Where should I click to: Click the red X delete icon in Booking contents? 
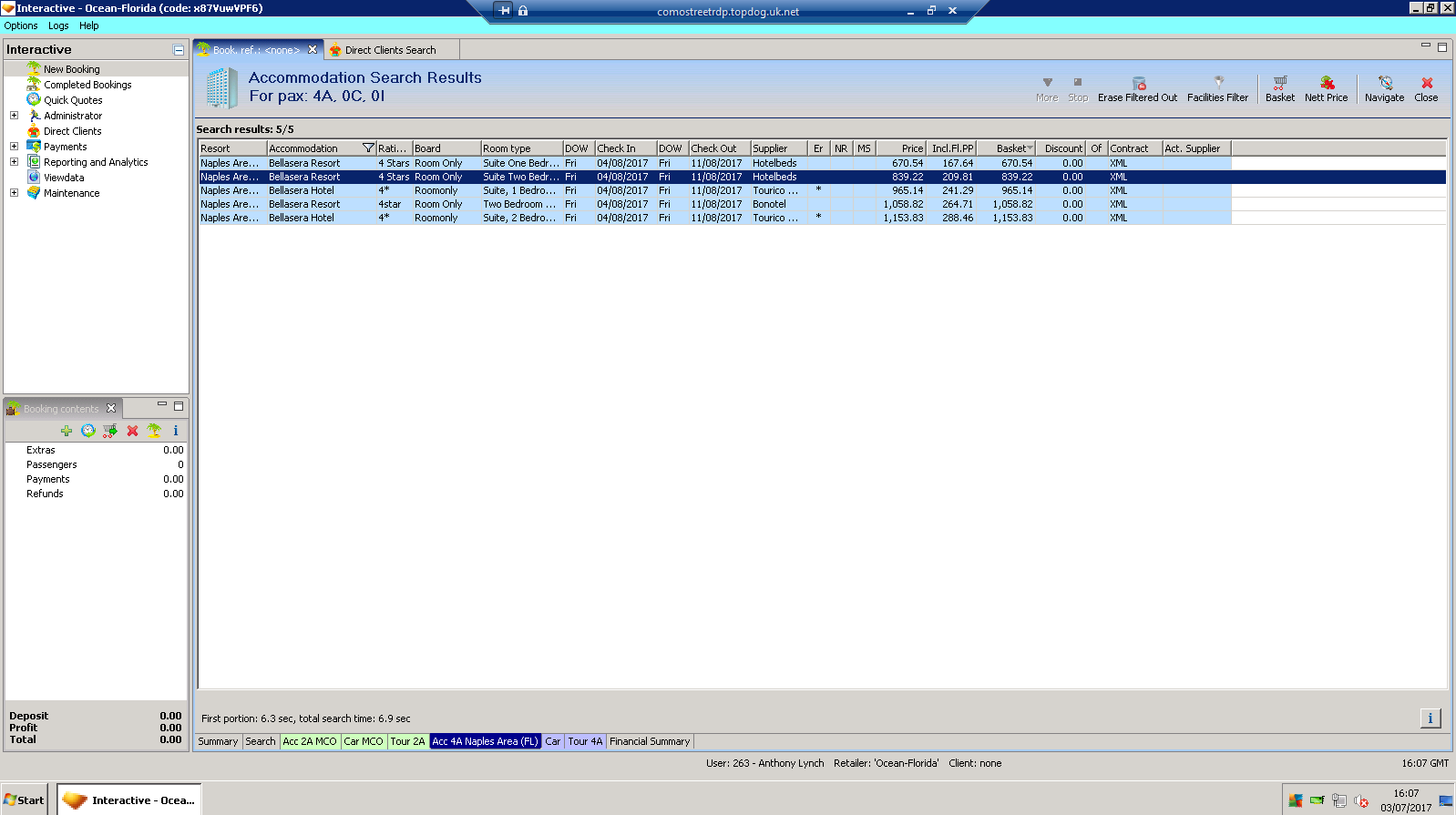pos(132,431)
